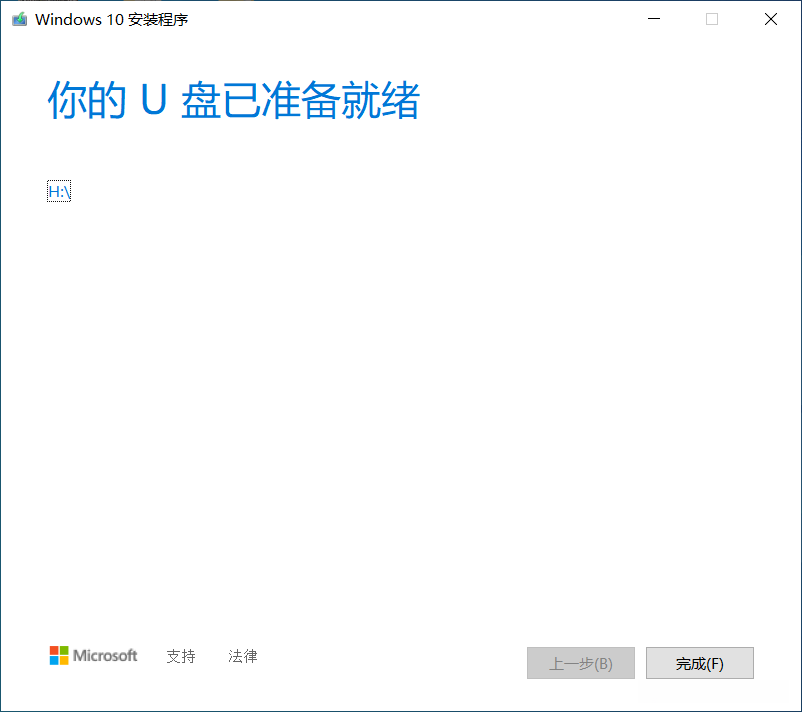Click the Microsoft logo in the footer
The width and height of the screenshot is (802, 712).
point(93,655)
